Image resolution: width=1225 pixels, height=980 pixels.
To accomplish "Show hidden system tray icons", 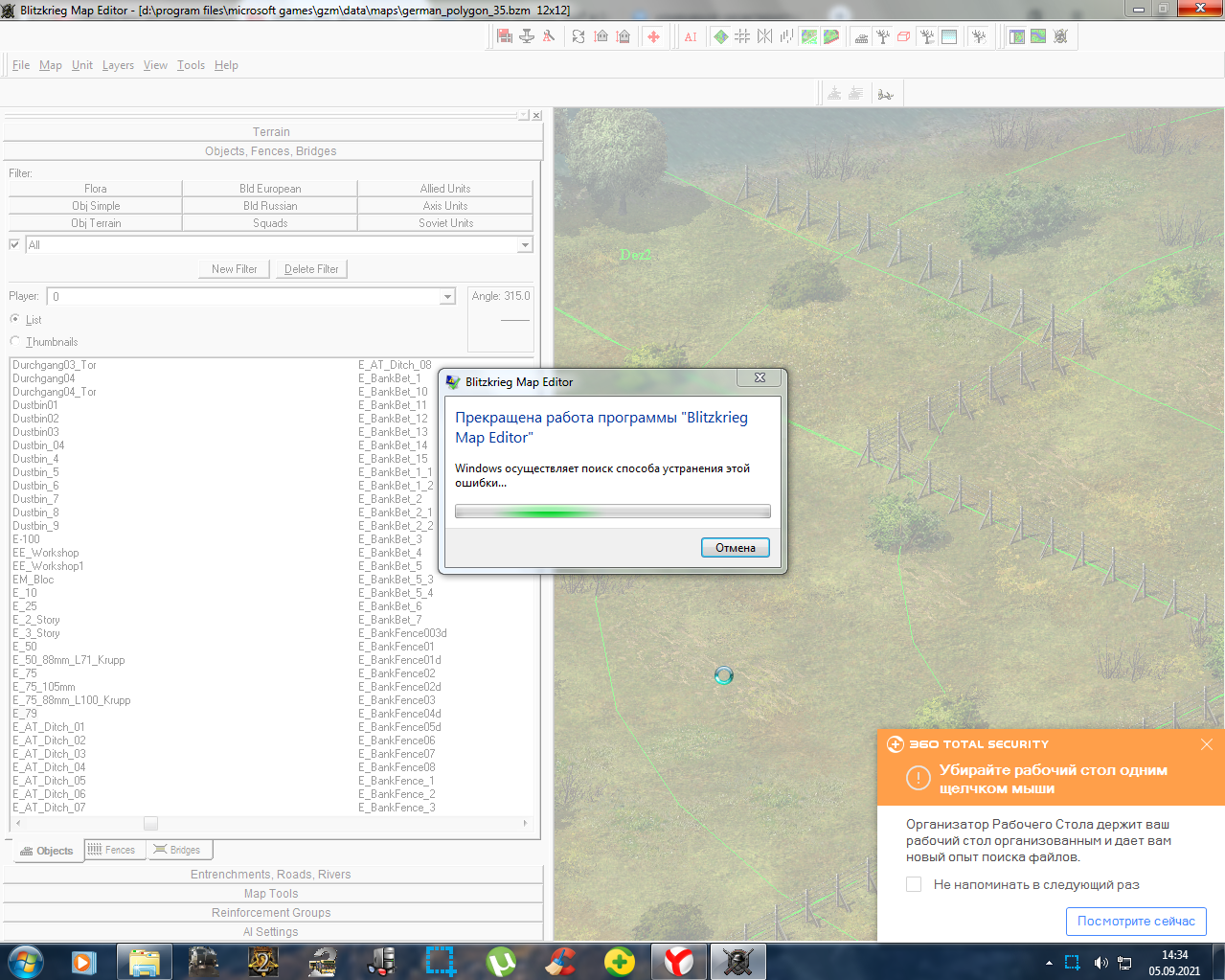I will [x=1049, y=963].
